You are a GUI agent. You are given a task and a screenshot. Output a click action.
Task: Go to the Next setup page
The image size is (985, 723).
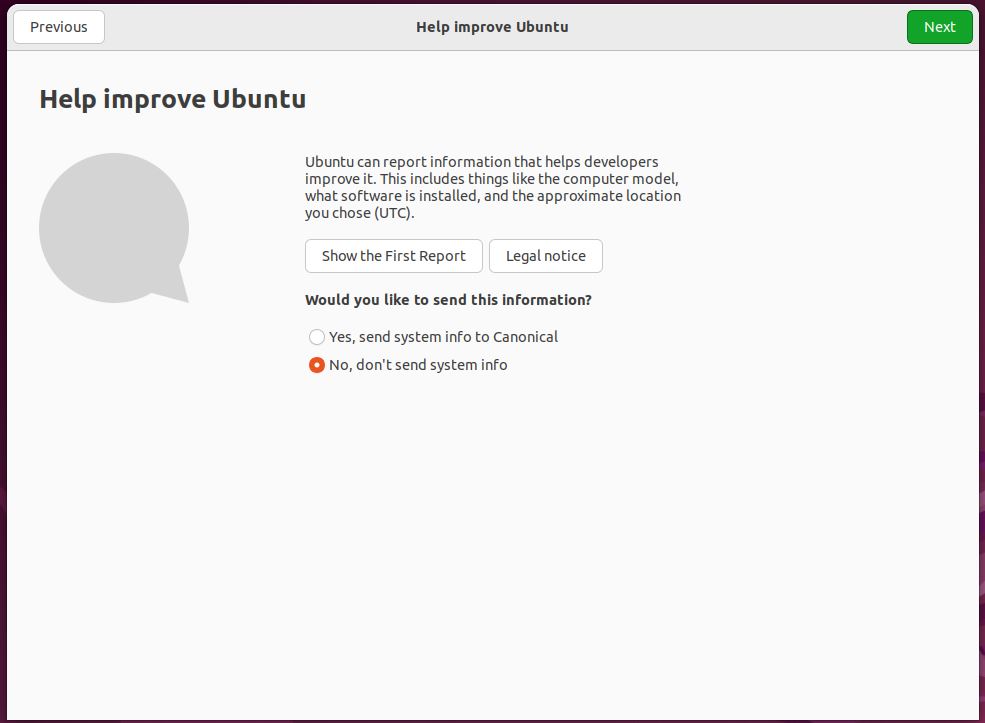click(x=939, y=27)
